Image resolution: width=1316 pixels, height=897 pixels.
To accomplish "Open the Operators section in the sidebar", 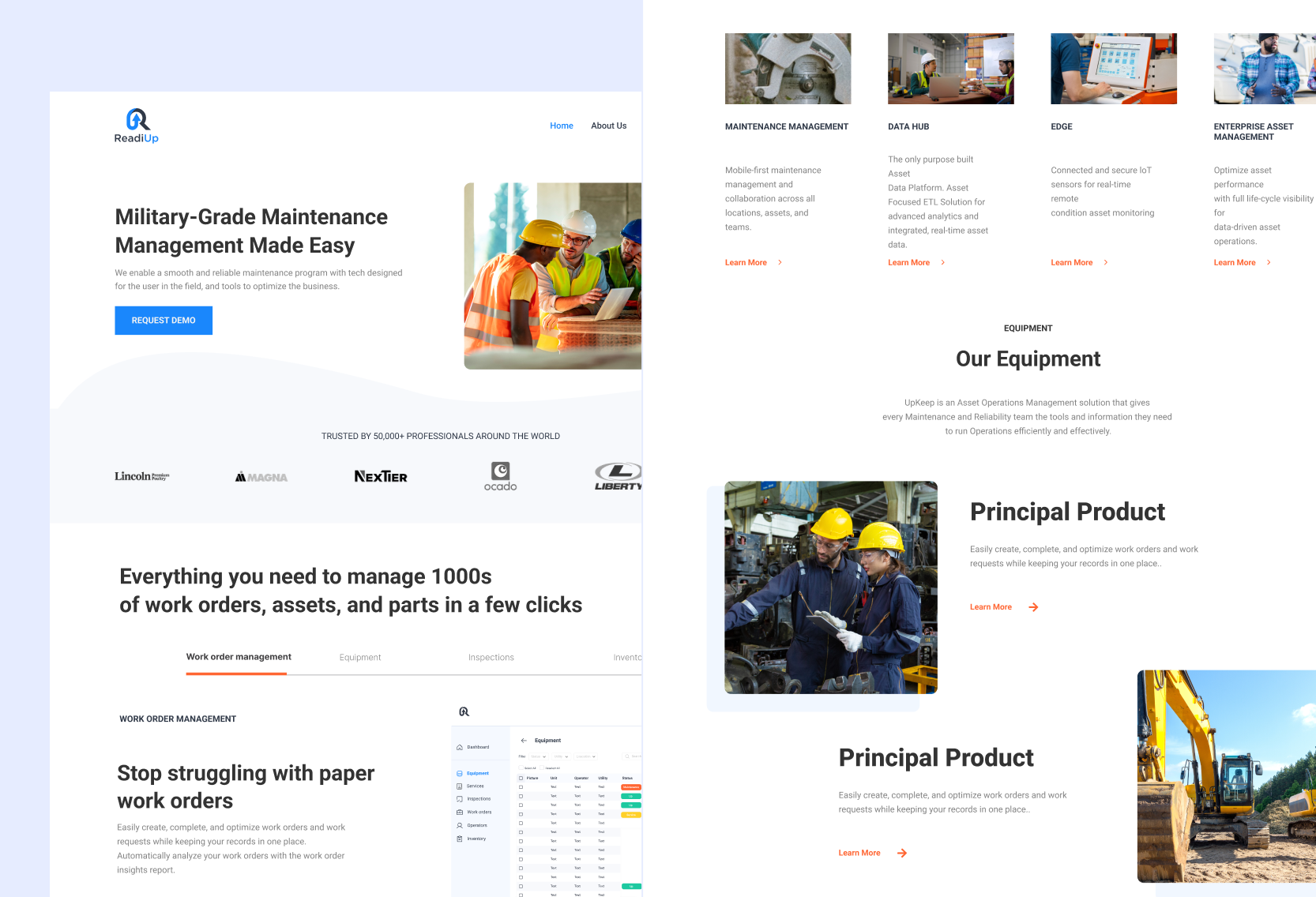I will click(x=460, y=825).
